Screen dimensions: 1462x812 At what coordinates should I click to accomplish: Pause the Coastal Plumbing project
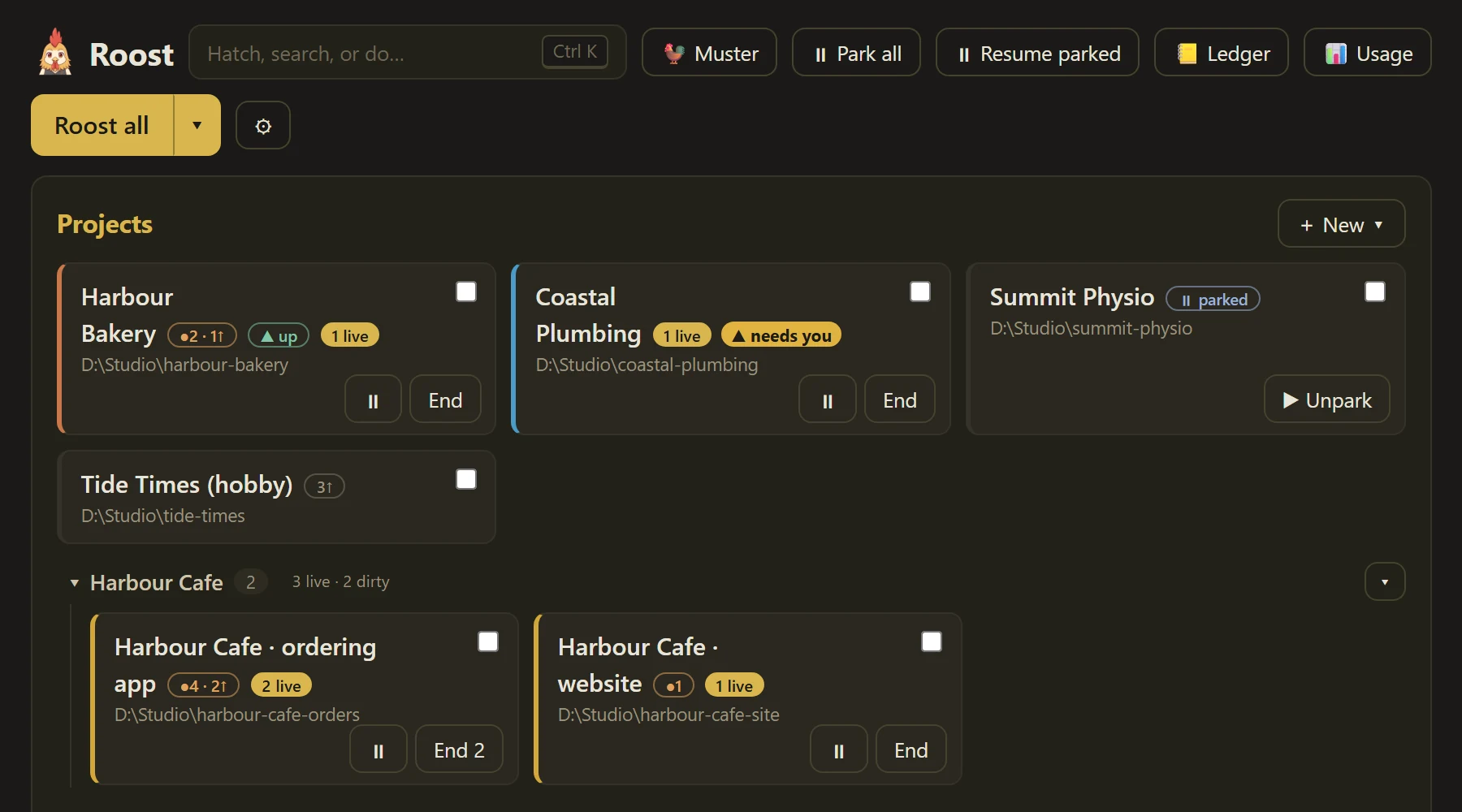pyautogui.click(x=828, y=400)
